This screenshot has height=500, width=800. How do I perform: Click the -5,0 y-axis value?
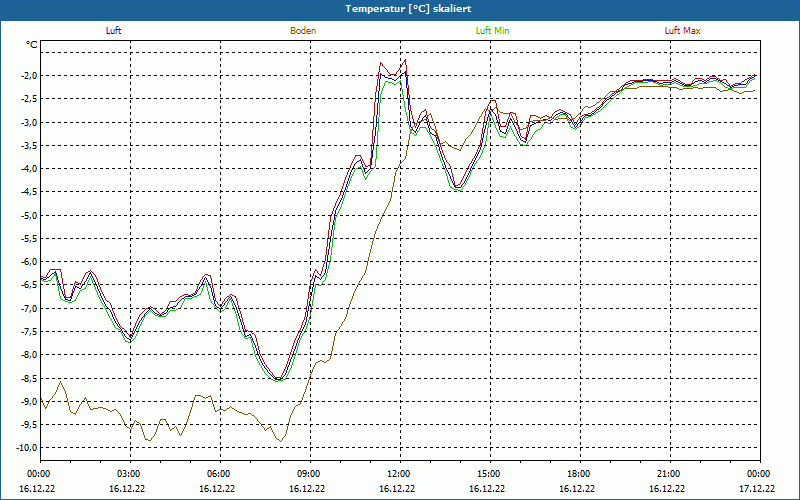pos(30,215)
